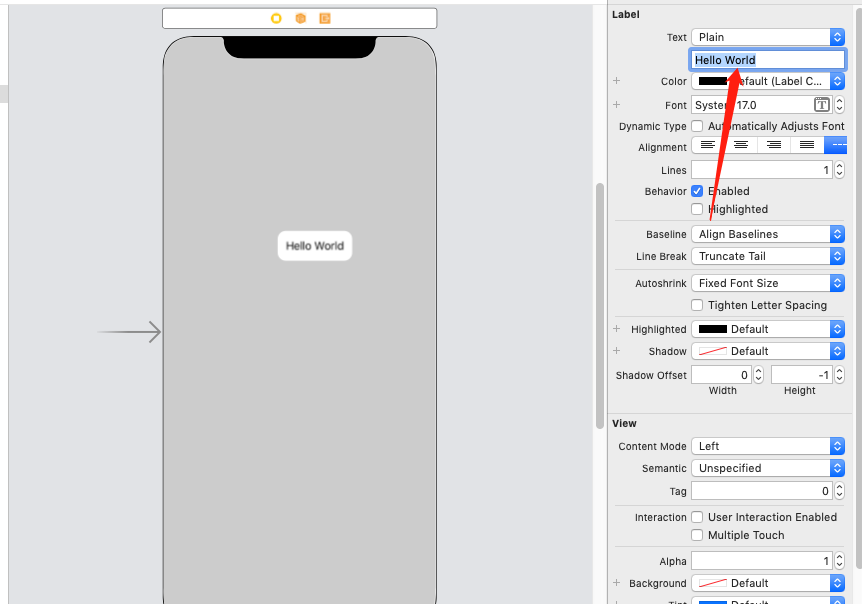This screenshot has width=862, height=604.
Task: Open the label Color popup arrows
Action: coord(837,81)
